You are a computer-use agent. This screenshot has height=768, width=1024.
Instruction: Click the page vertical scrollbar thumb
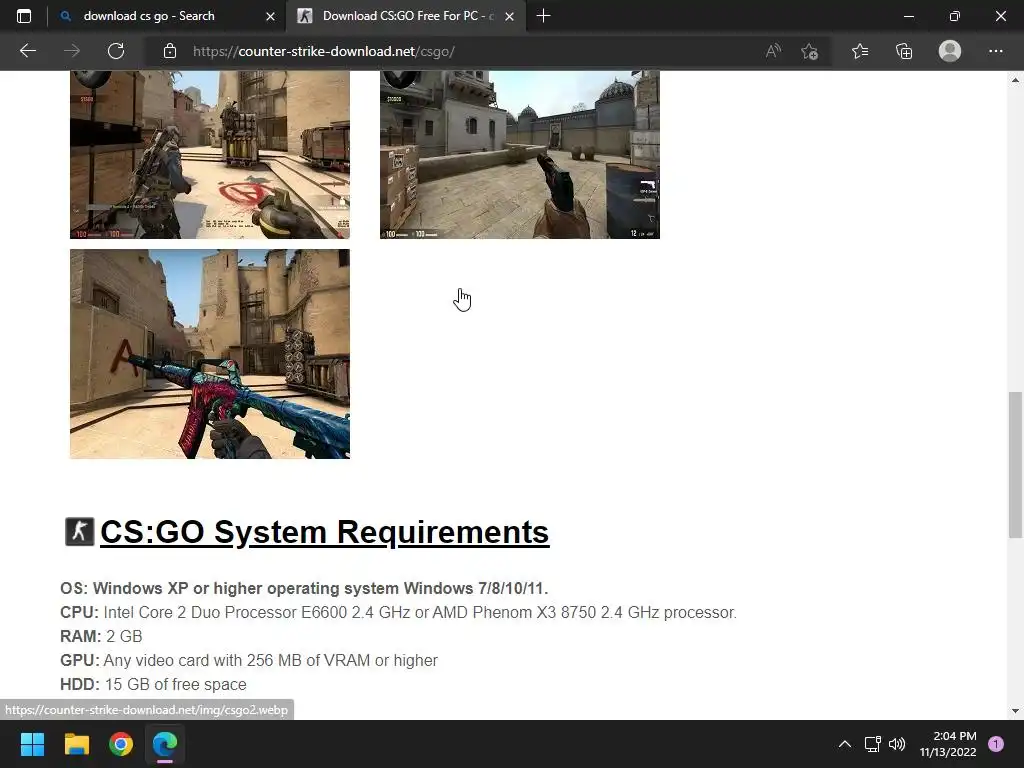point(1015,464)
